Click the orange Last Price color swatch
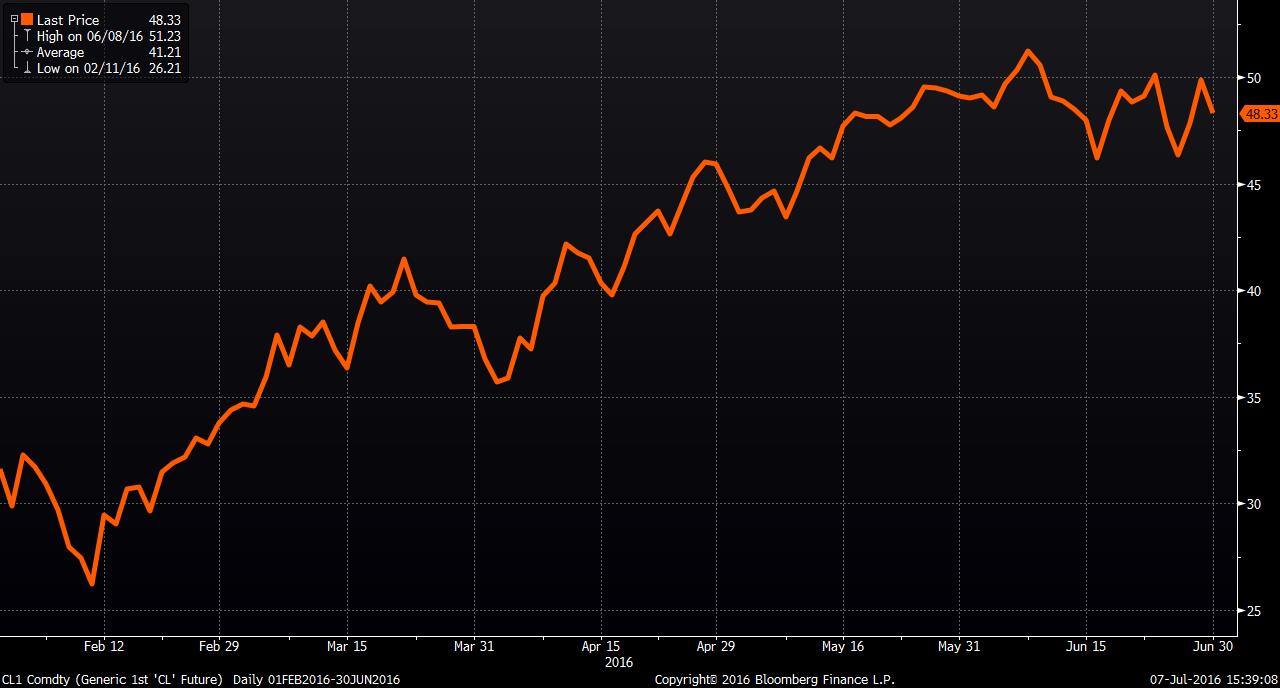This screenshot has width=1280, height=688. point(27,20)
